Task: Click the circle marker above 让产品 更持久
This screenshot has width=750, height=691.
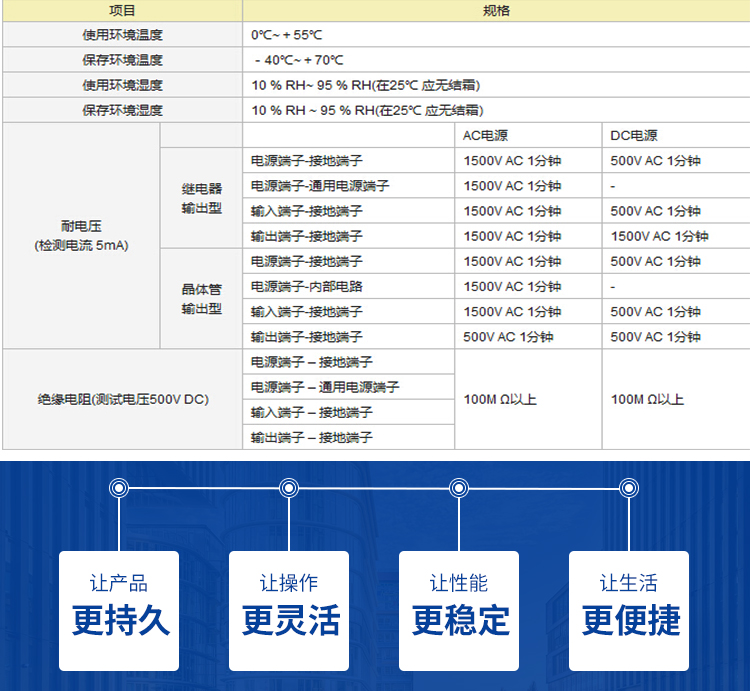Action: click(119, 488)
